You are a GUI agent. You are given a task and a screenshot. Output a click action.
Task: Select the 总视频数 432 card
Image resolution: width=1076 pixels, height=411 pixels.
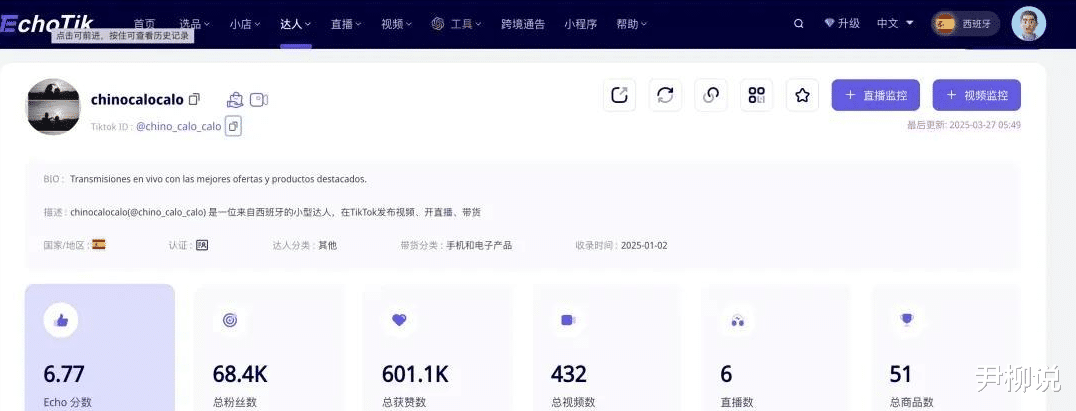click(607, 348)
